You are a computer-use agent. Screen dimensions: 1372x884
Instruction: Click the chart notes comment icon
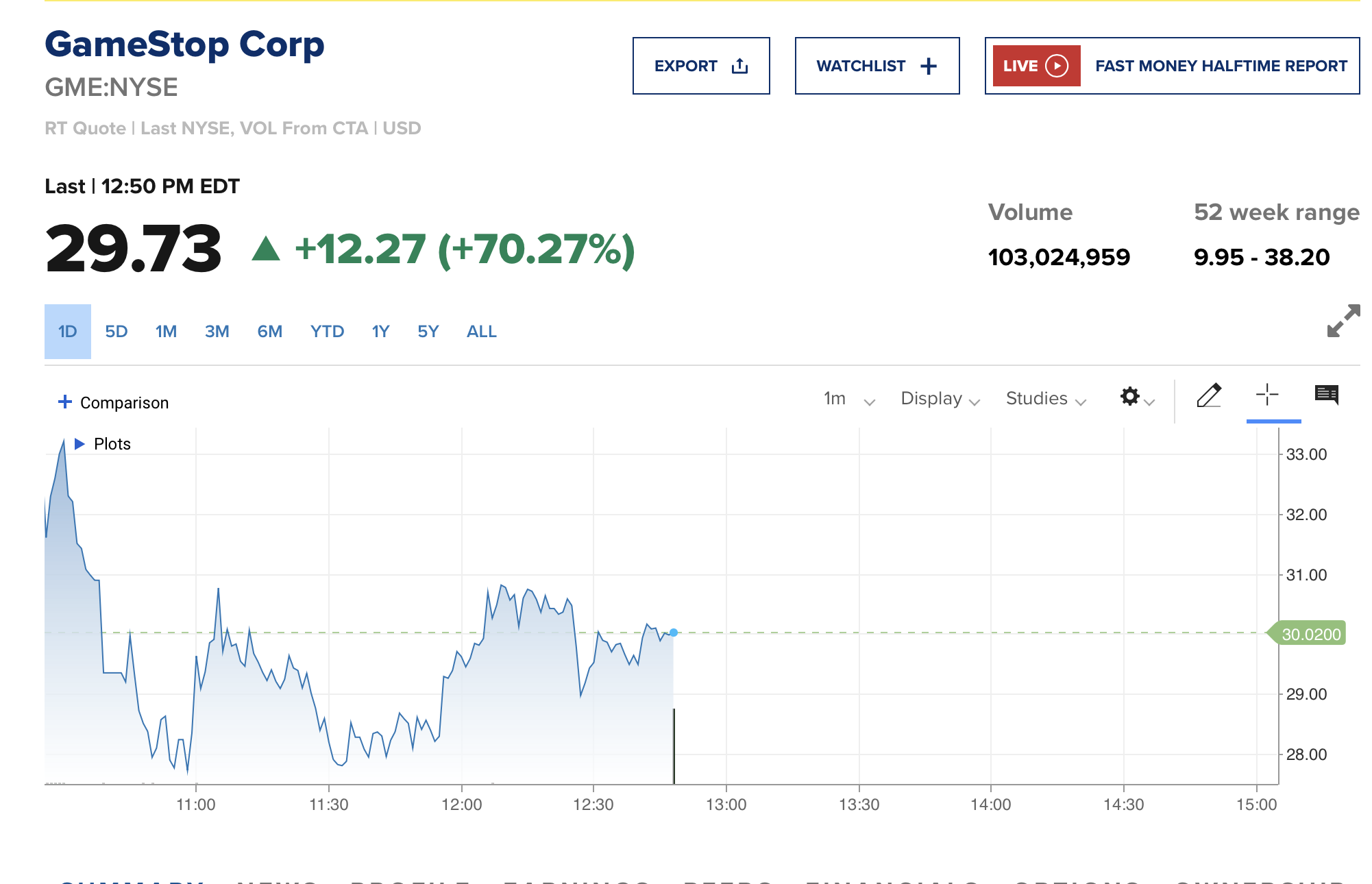pyautogui.click(x=1327, y=395)
